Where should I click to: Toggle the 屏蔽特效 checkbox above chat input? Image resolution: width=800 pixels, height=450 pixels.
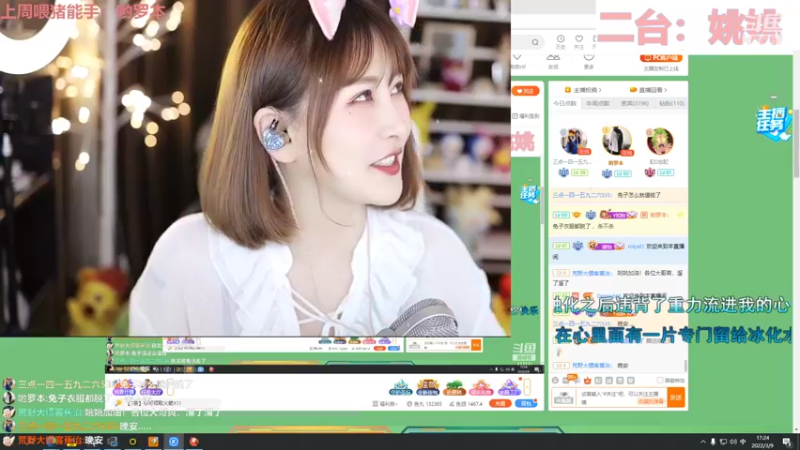[660, 381]
